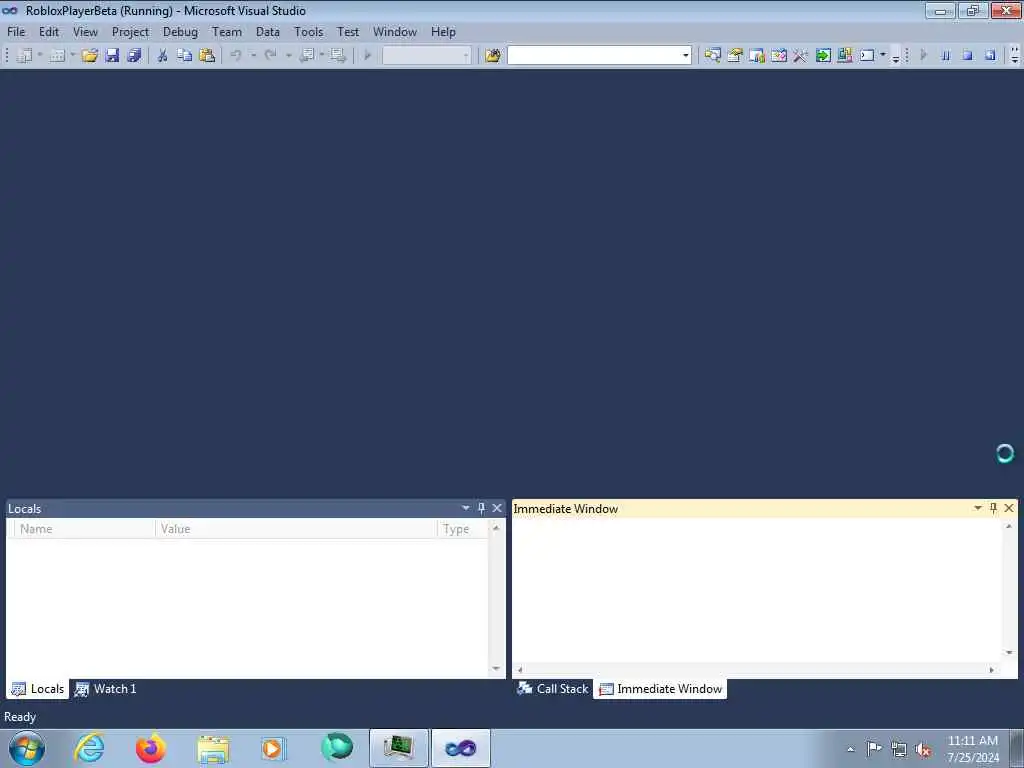Click the Paste clipboard icon
Viewport: 1024px width, 768px height.
(x=207, y=56)
